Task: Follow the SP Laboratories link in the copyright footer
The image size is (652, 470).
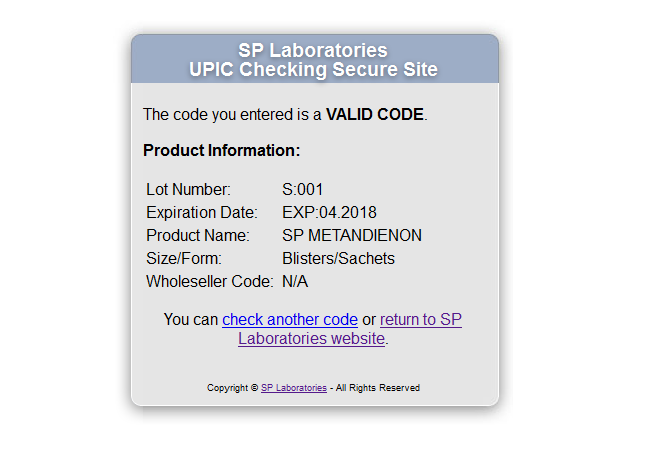Action: [x=294, y=388]
